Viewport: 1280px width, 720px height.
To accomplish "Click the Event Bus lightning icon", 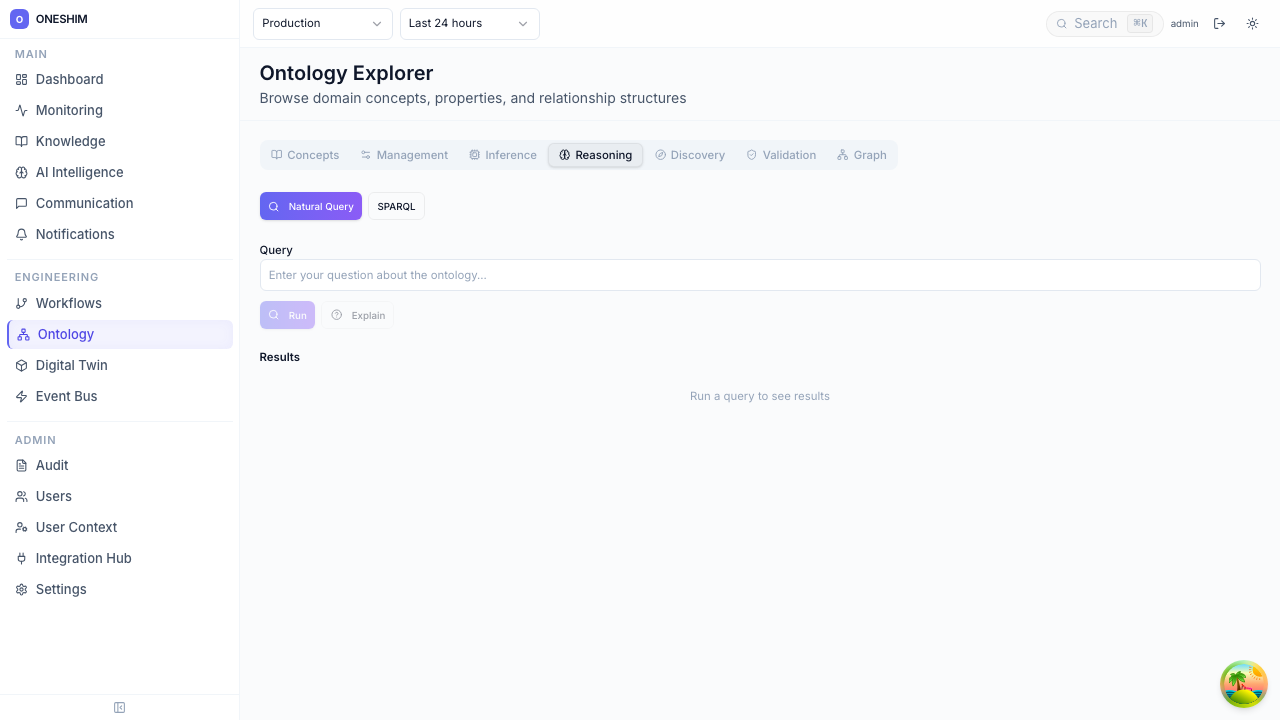I will (x=22, y=397).
